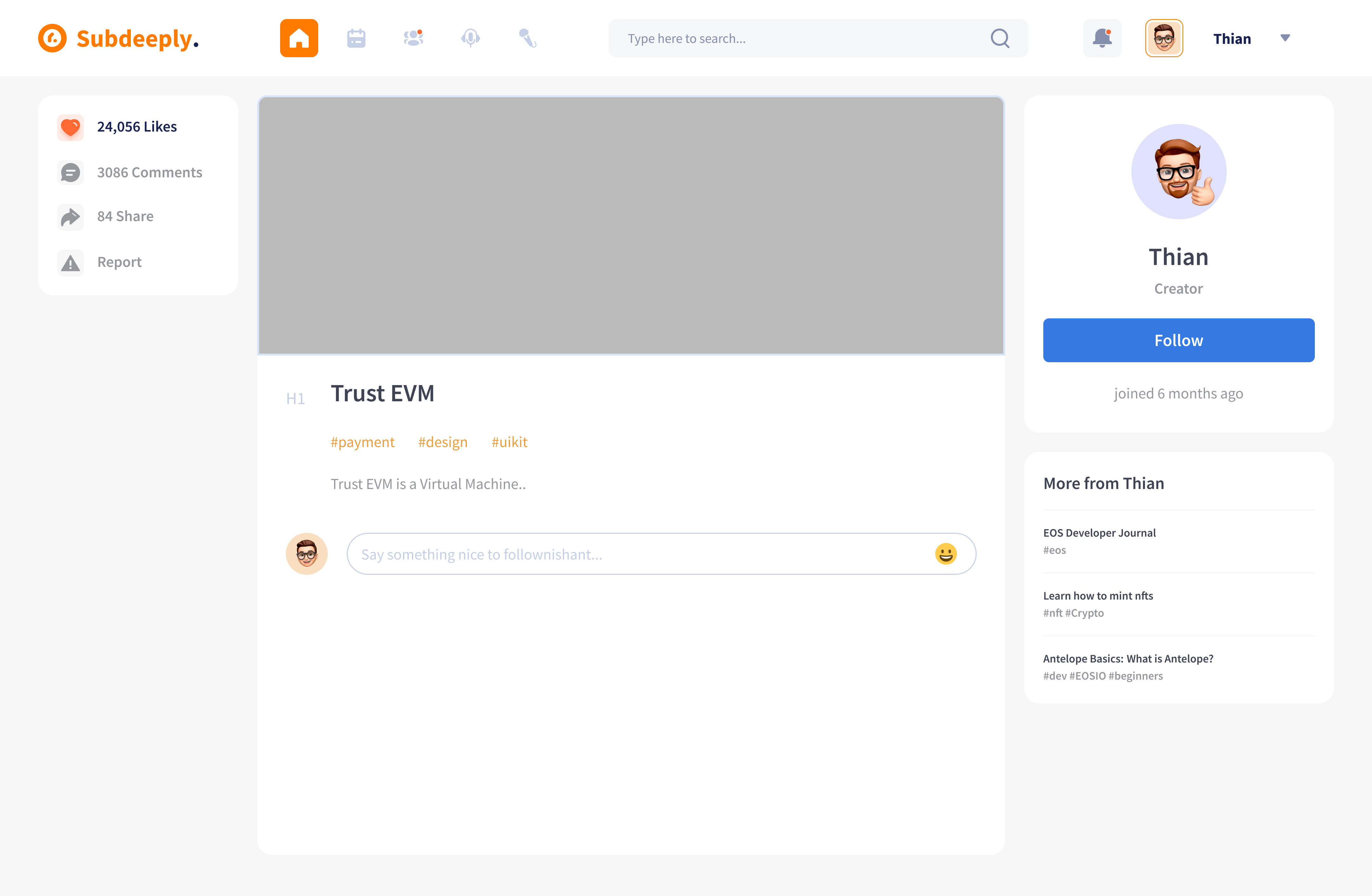
Task: Click the gray post cover image
Action: (631, 225)
